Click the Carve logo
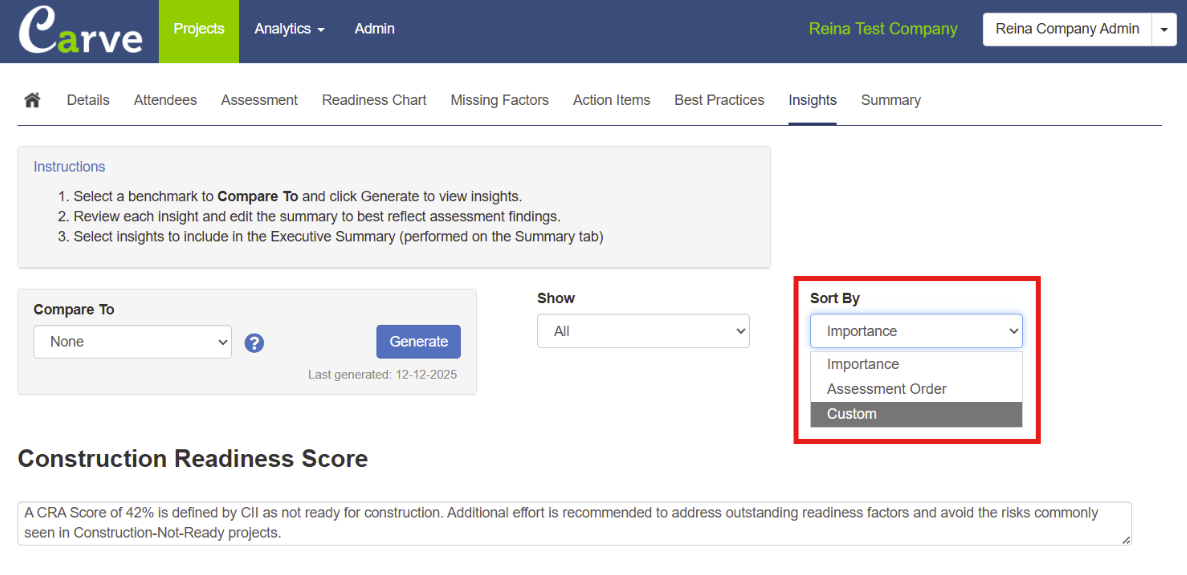 [x=80, y=31]
